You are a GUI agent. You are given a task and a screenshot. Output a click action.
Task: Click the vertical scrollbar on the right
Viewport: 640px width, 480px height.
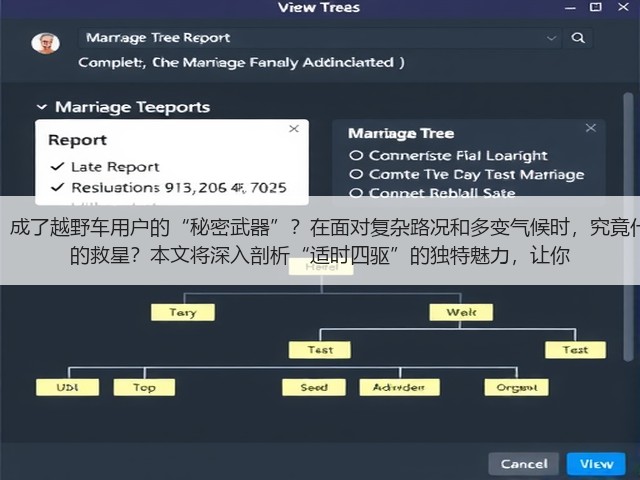pos(628,227)
